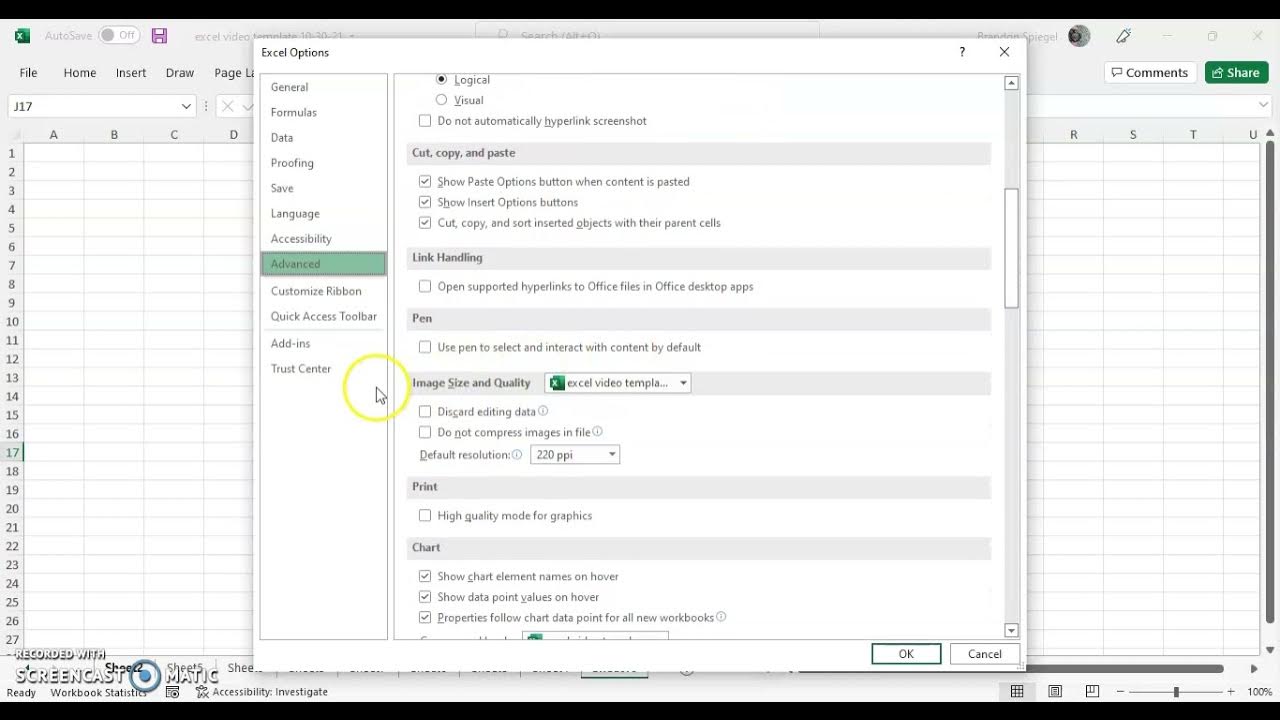1280x720 pixels.
Task: Uncheck Show Insert Options buttons
Action: point(425,202)
